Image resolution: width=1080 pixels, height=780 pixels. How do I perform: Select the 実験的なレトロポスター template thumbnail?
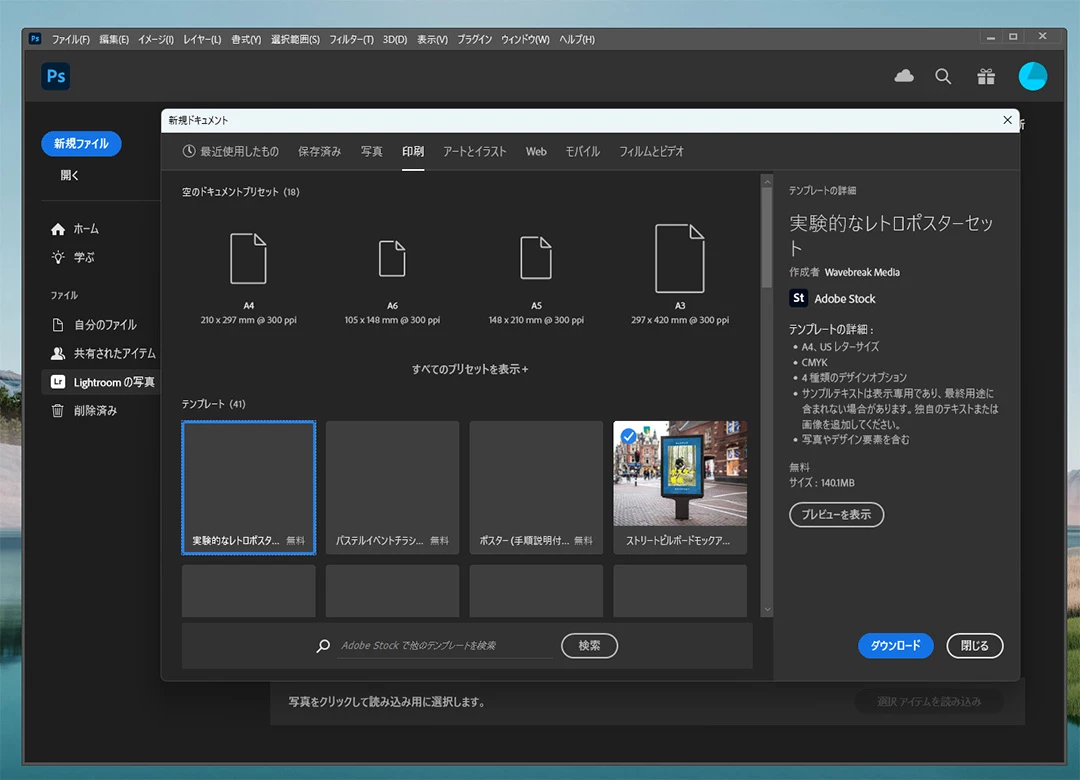[249, 487]
